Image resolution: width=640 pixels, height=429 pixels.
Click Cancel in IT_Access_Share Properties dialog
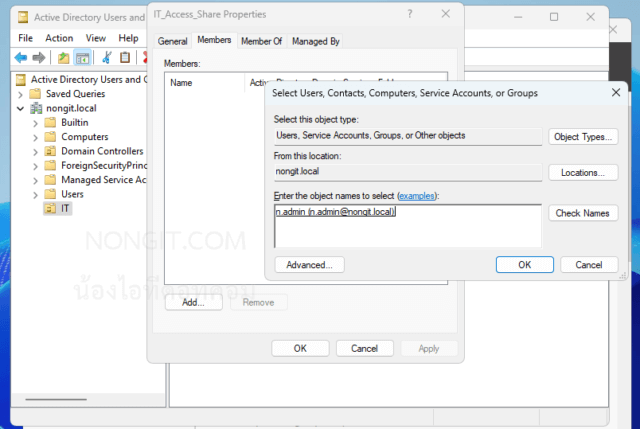coord(364,348)
